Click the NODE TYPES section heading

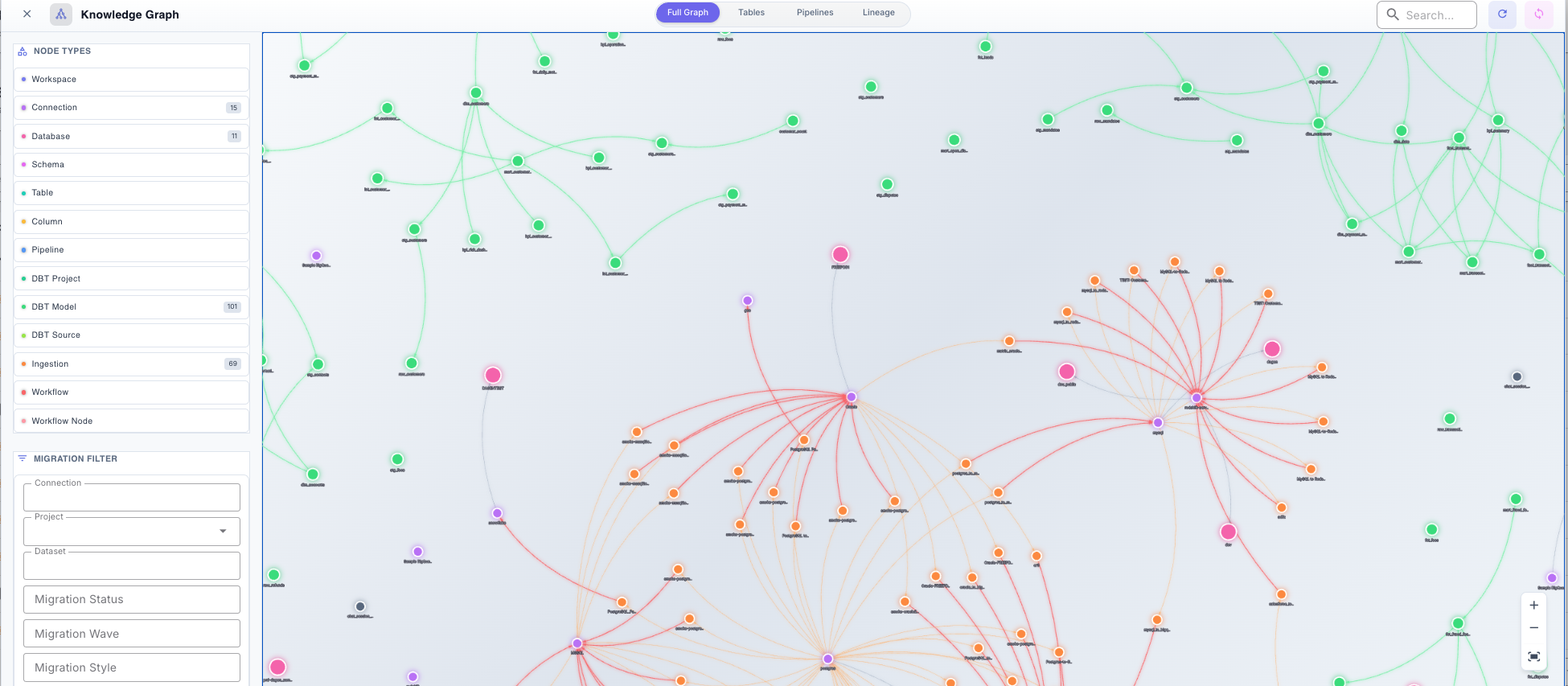(x=62, y=51)
